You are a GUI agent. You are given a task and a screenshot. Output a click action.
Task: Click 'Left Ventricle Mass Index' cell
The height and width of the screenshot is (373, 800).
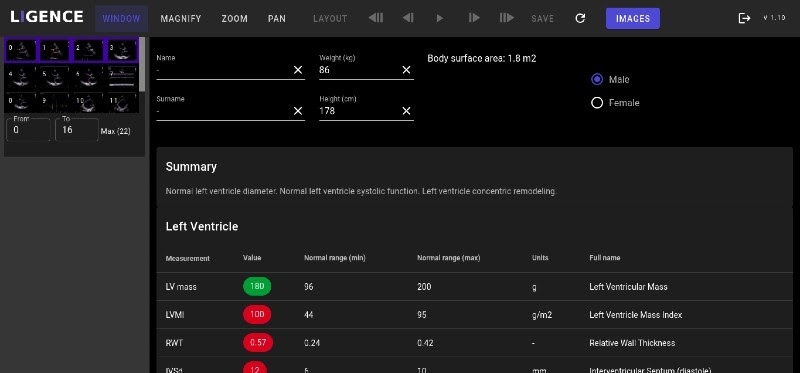635,315
